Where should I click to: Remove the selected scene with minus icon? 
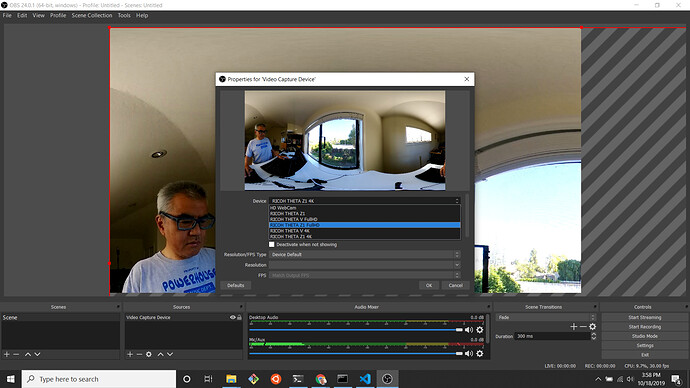coord(16,354)
